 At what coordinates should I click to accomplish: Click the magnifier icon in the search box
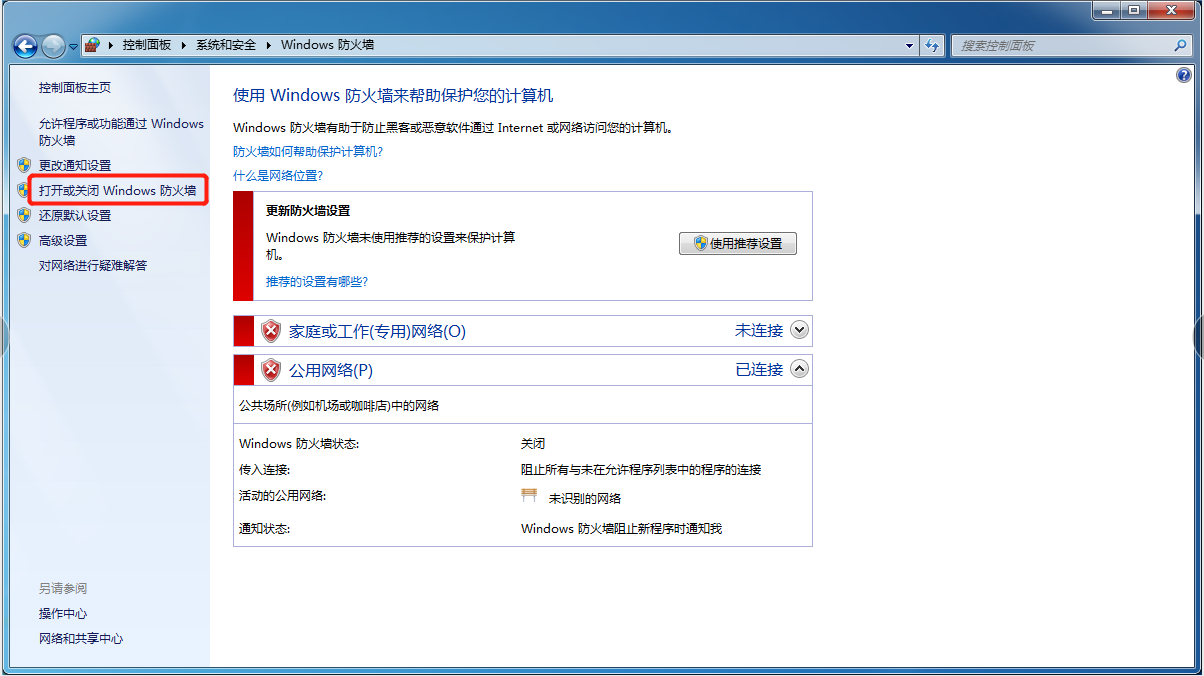(1180, 45)
